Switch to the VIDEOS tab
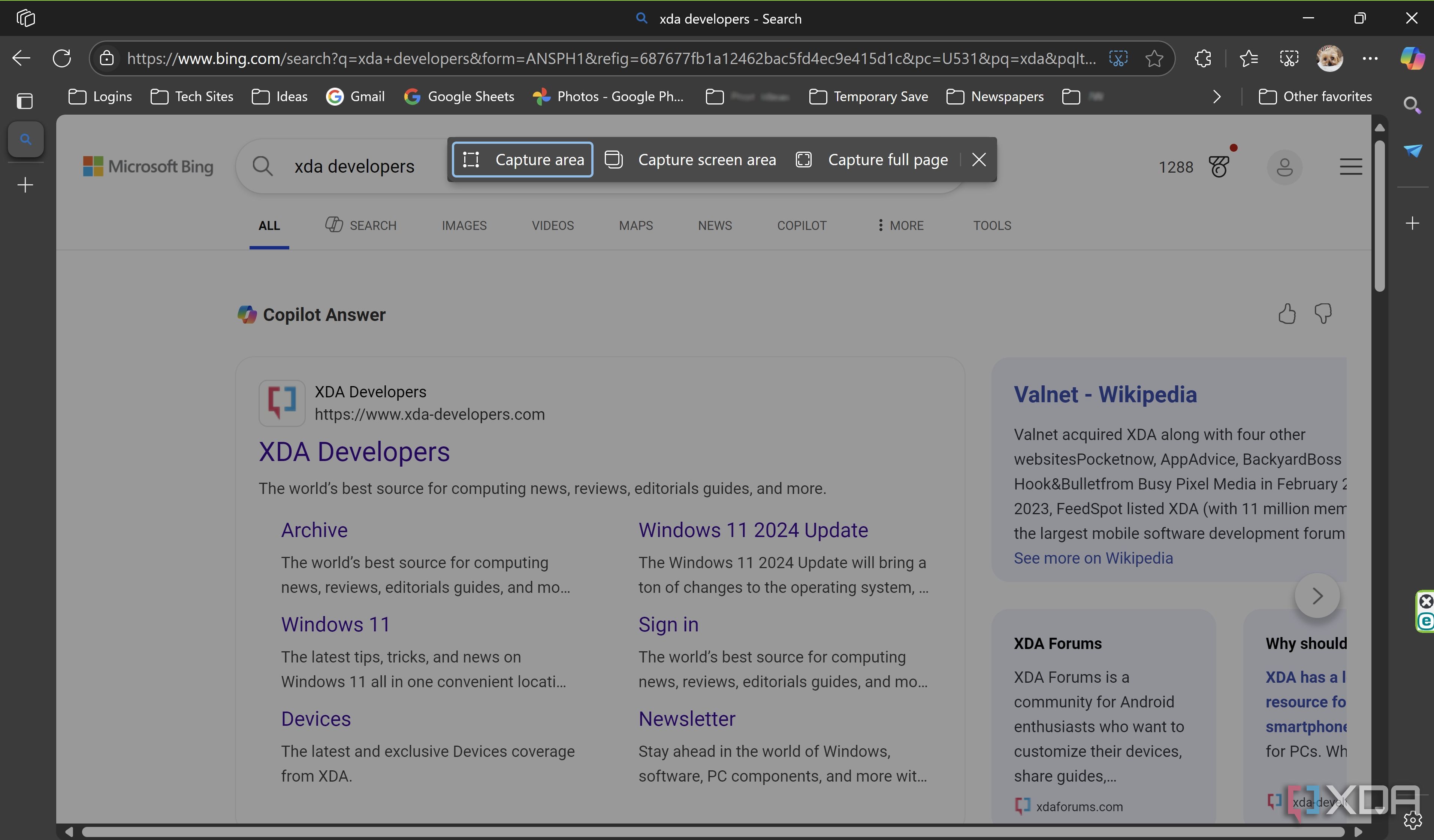The width and height of the screenshot is (1434, 840). 553,225
